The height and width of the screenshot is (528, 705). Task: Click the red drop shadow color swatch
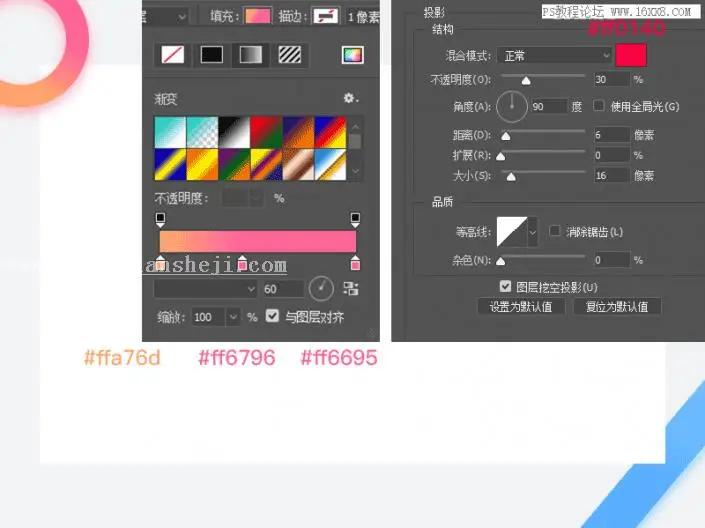tap(631, 55)
